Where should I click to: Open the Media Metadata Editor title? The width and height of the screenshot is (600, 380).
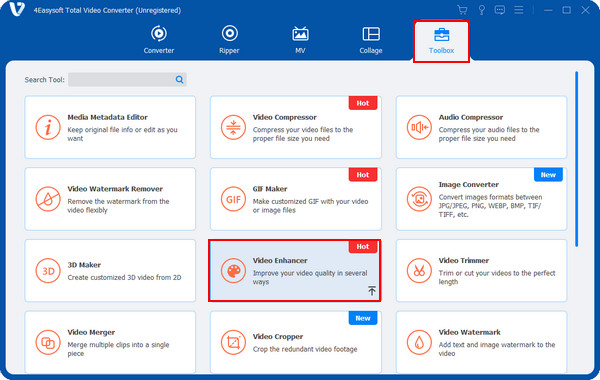click(108, 117)
